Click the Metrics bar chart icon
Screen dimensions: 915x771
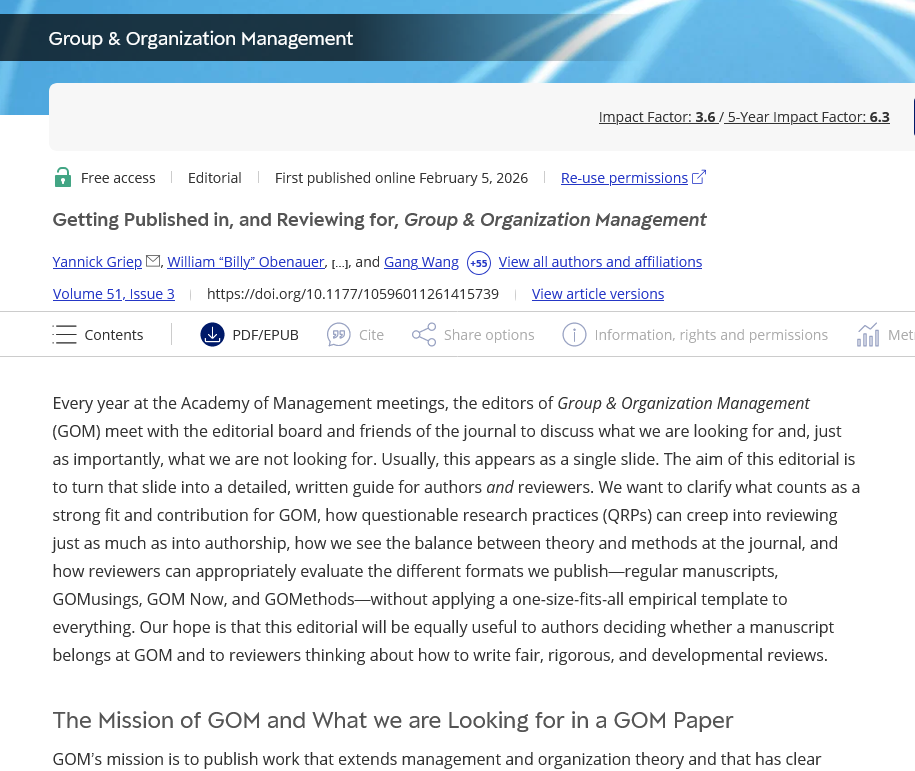pos(868,334)
